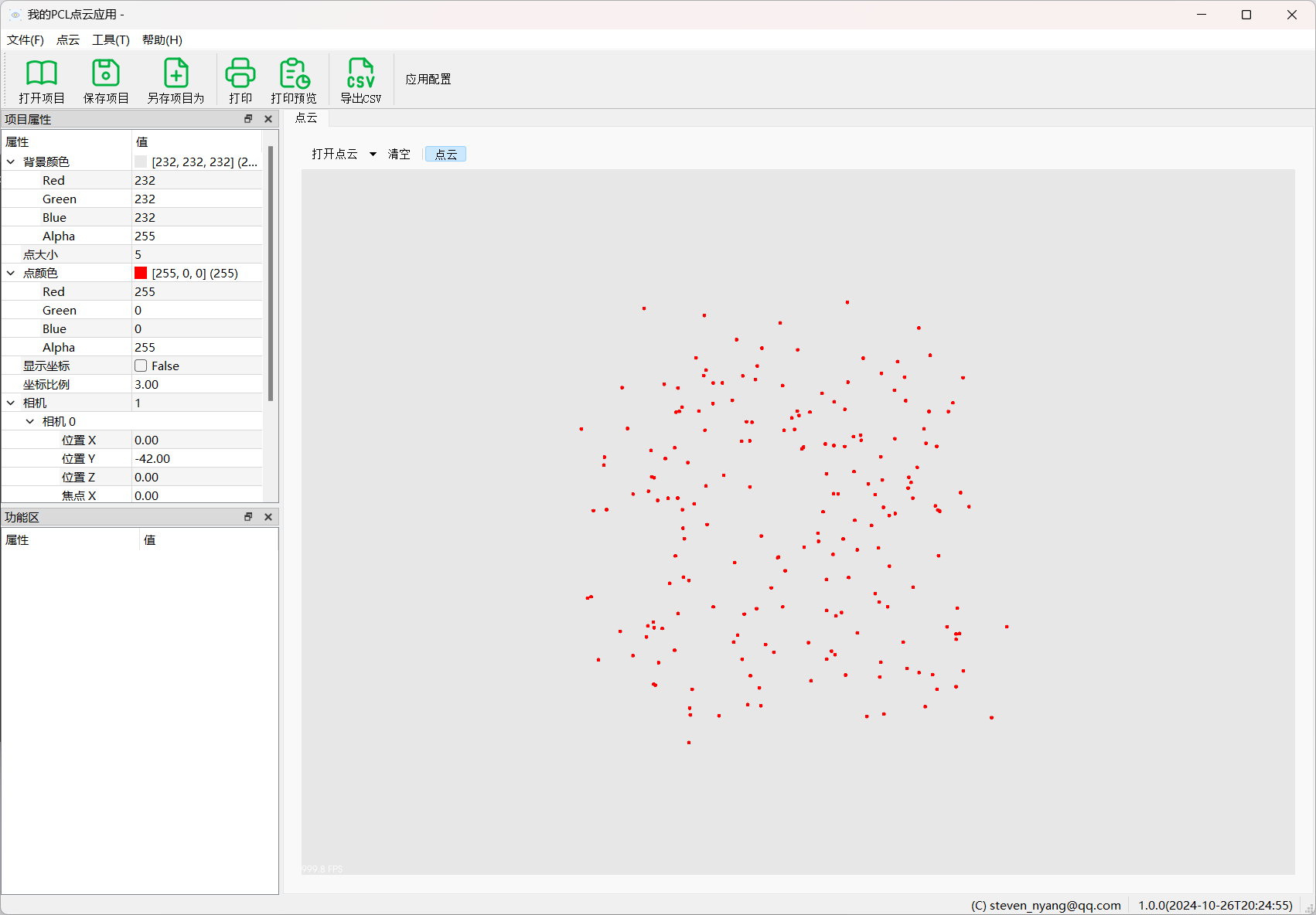The width and height of the screenshot is (1316, 915).
Task: Open the 工具(T) menu
Action: click(x=111, y=40)
